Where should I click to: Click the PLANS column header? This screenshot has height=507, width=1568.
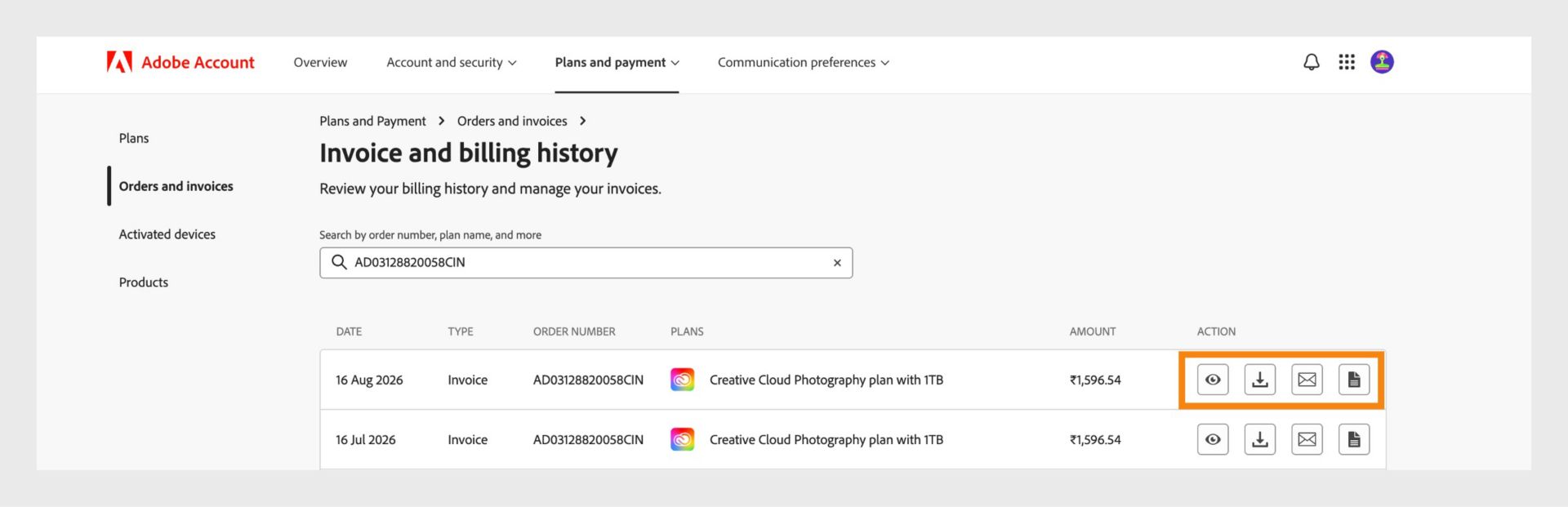point(687,331)
